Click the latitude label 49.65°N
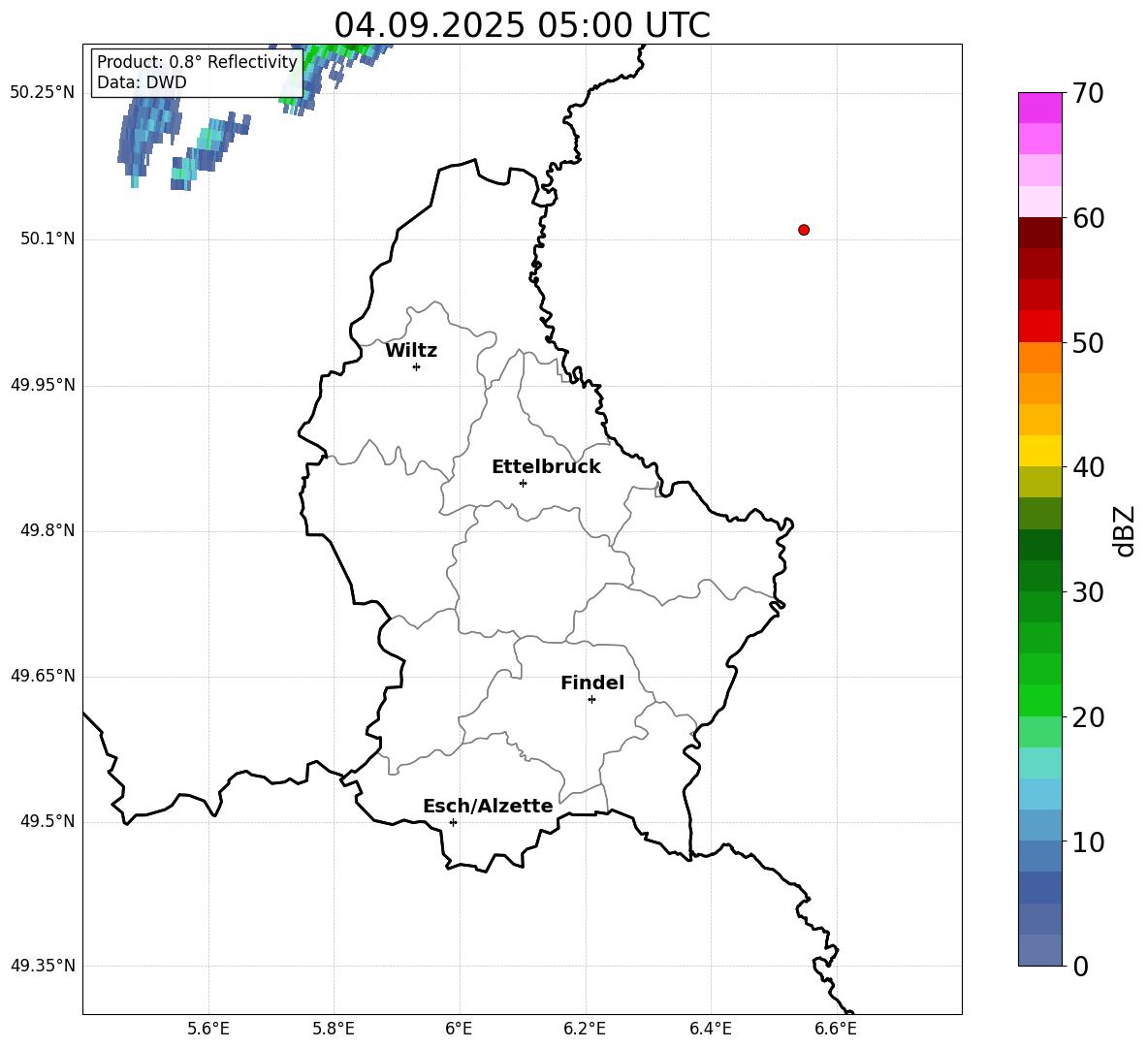 [x=43, y=676]
